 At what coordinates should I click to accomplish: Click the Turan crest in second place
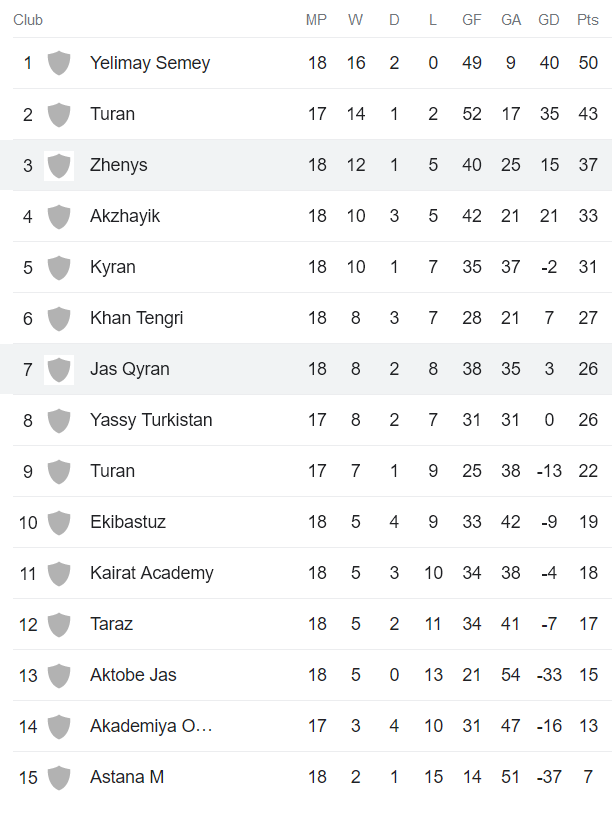coord(59,113)
